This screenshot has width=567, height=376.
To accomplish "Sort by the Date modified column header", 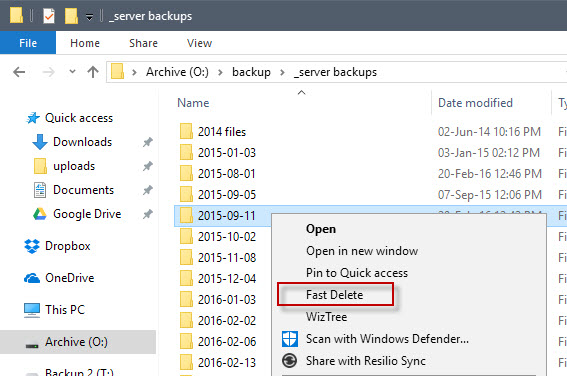I will (x=475, y=103).
